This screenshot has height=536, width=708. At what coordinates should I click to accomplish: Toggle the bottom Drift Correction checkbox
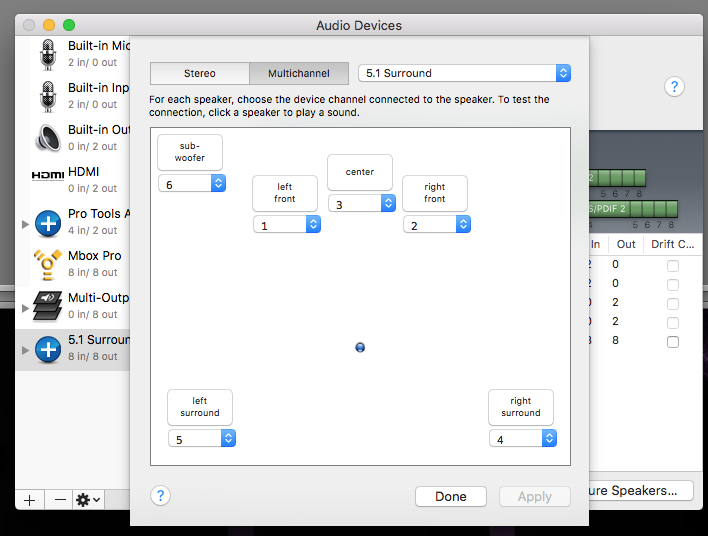[673, 342]
